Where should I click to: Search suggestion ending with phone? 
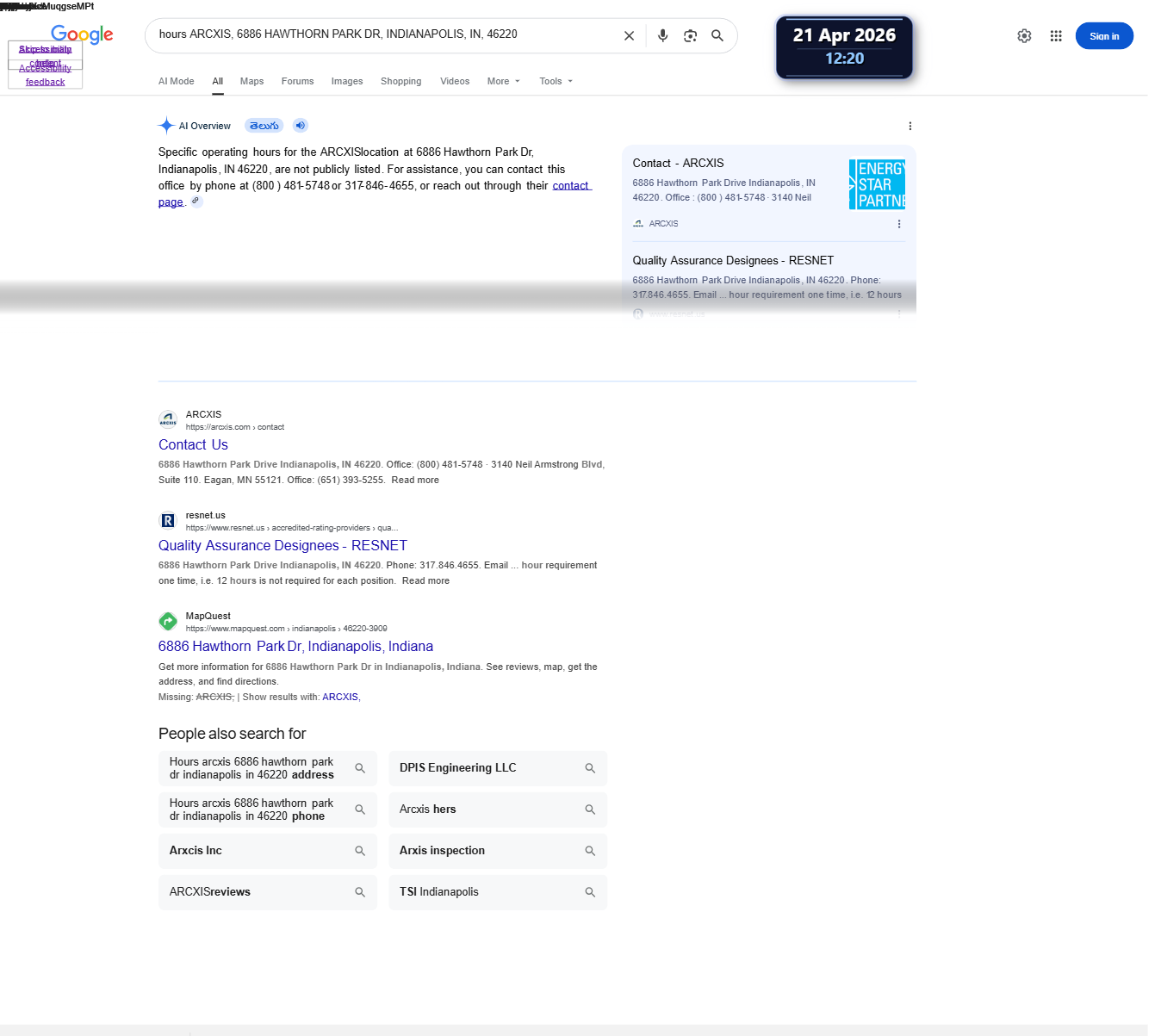(x=268, y=810)
